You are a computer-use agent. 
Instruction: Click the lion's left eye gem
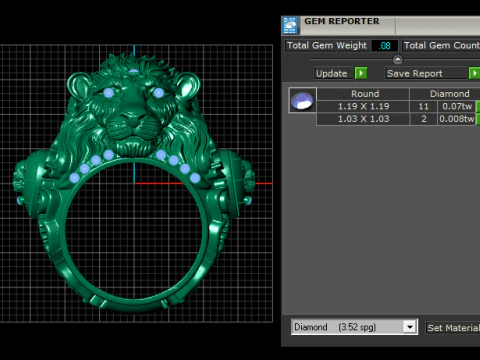pos(109,93)
